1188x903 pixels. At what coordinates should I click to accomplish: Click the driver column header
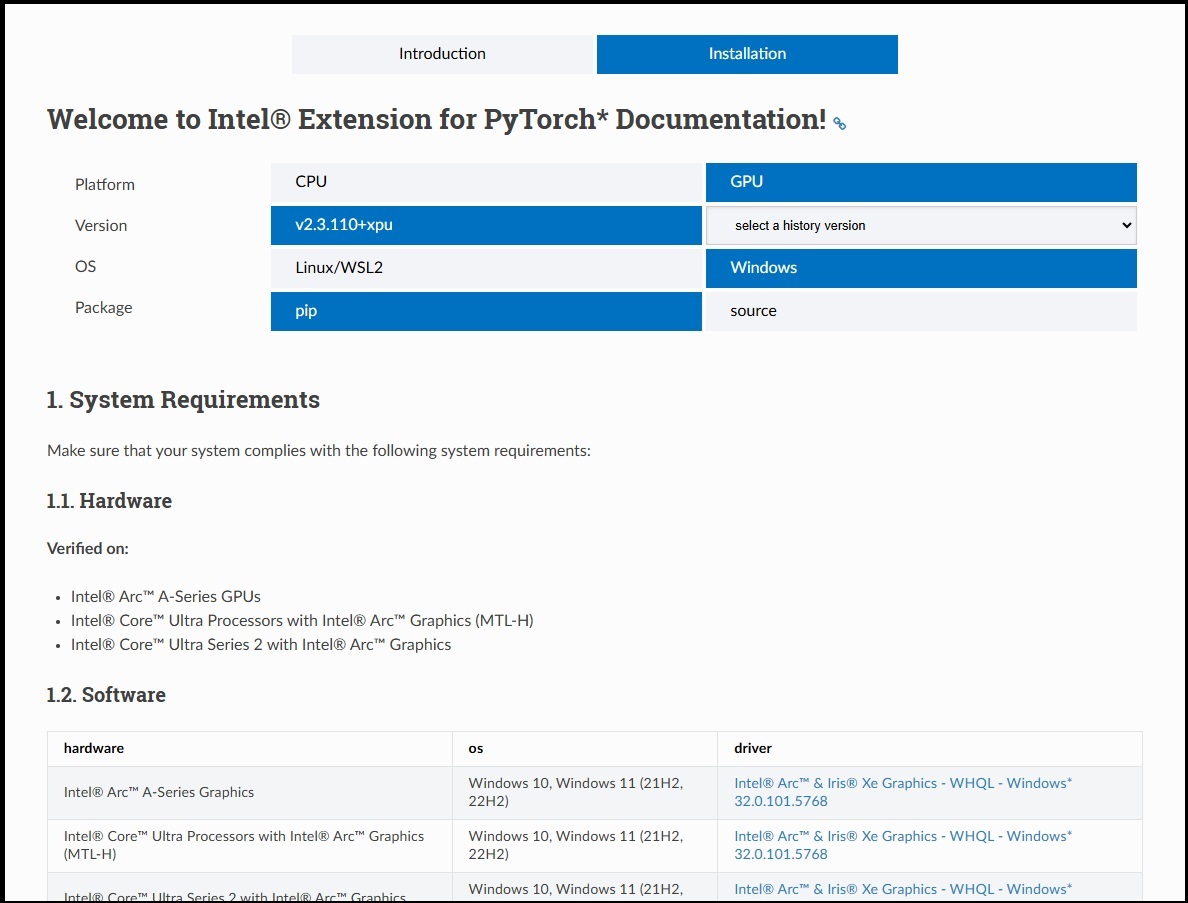click(752, 748)
